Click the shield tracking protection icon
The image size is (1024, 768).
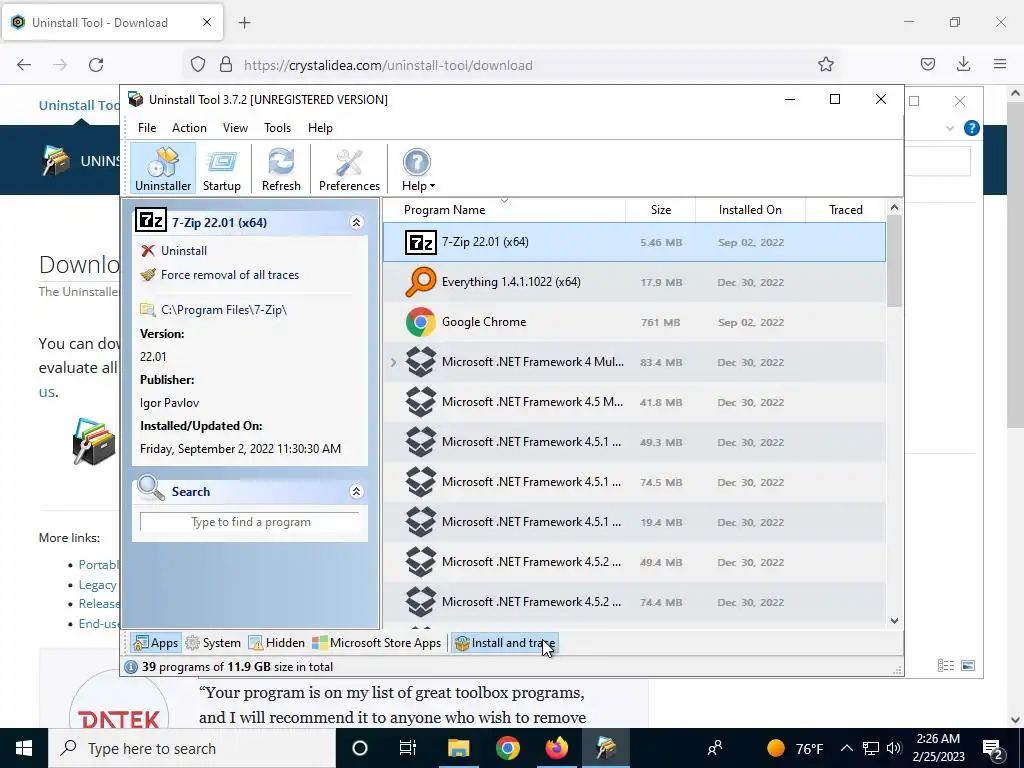tap(198, 64)
